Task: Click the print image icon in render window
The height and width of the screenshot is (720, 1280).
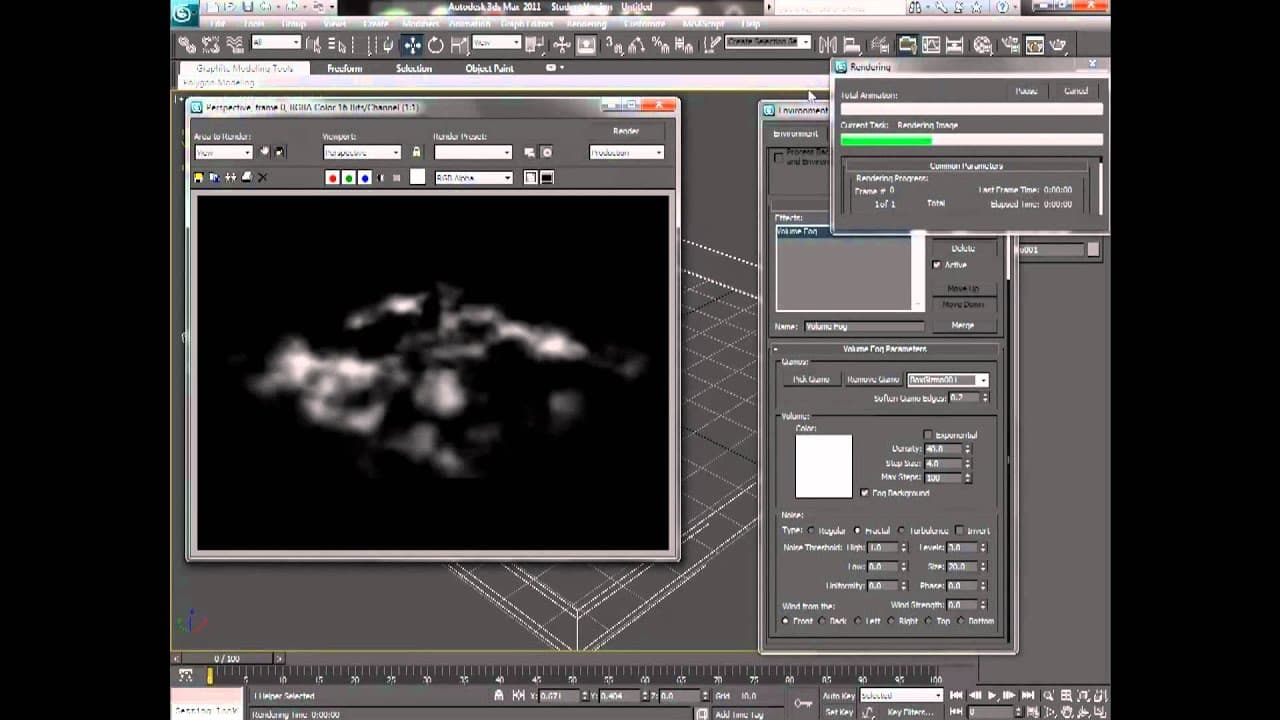Action: click(x=246, y=178)
